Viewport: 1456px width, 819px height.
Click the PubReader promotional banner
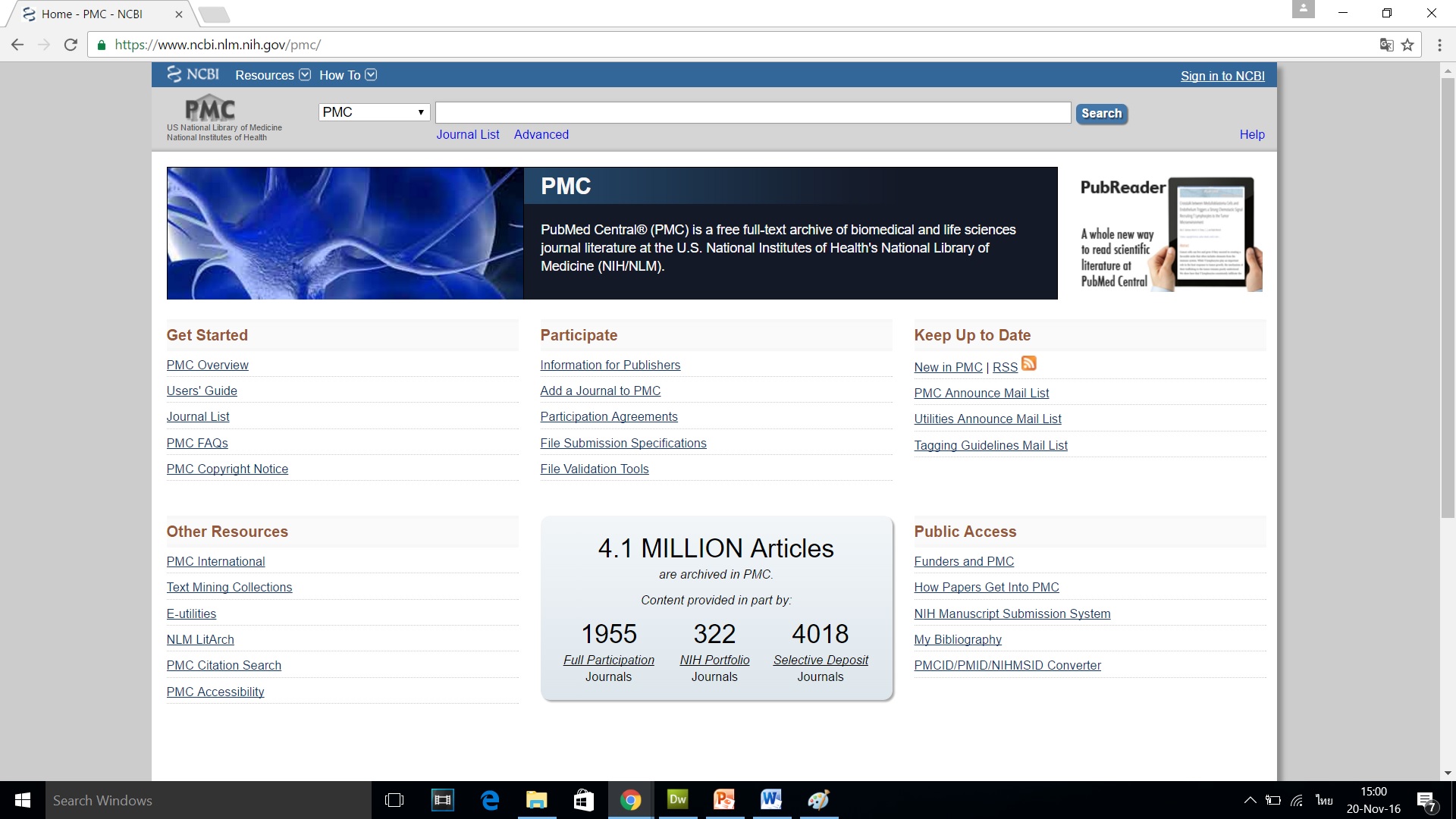click(x=1171, y=234)
